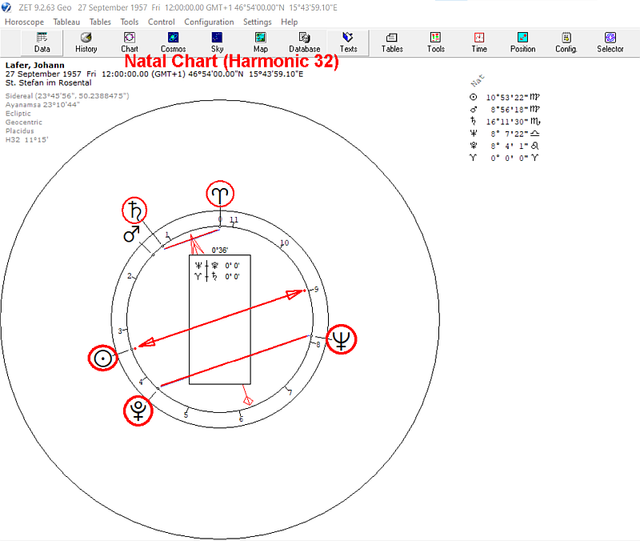The width and height of the screenshot is (640, 541).
Task: Click the Mars position row 8°56'18"
Action: 504,109
